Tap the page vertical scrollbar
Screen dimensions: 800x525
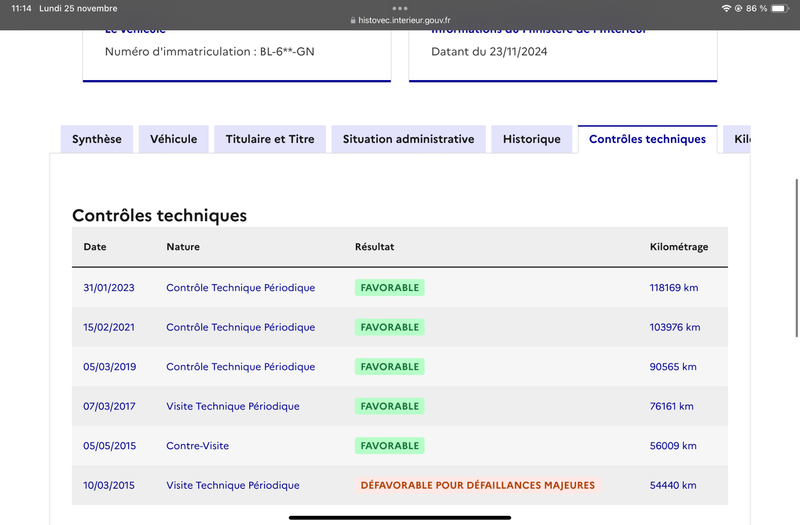pos(796,258)
